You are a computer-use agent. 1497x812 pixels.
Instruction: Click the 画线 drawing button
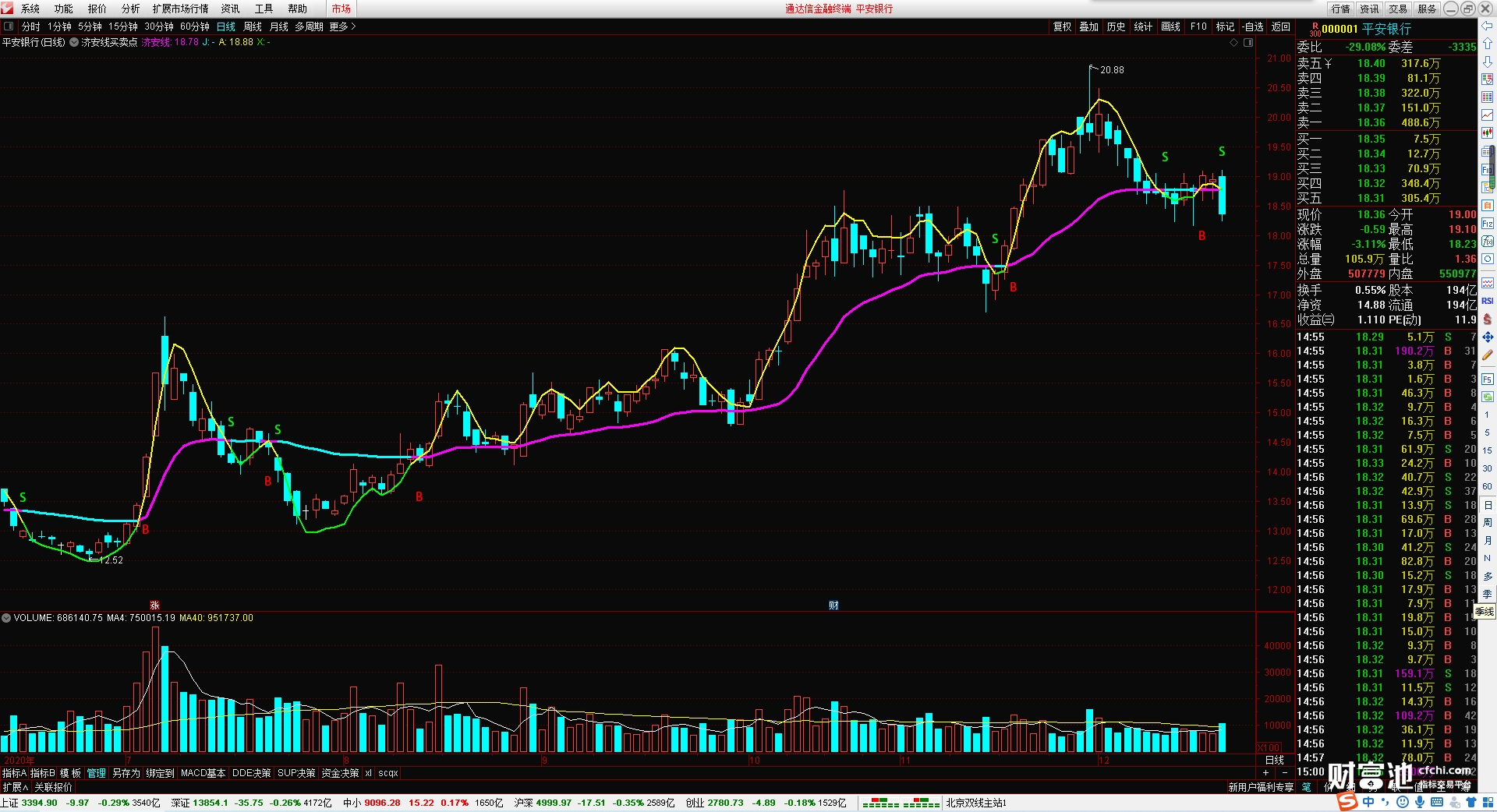(x=1170, y=26)
